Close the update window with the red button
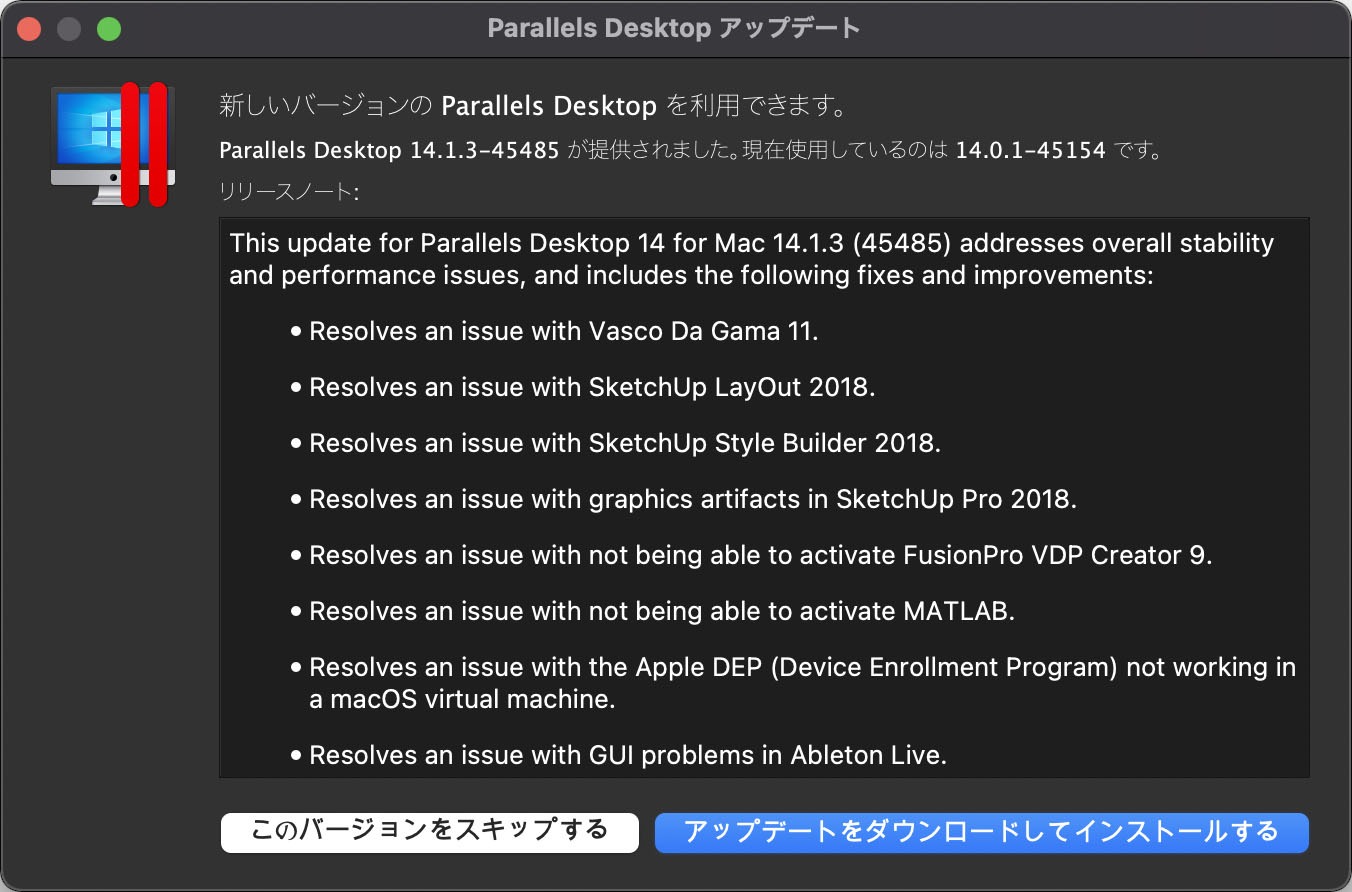1352x892 pixels. pyautogui.click(x=29, y=29)
